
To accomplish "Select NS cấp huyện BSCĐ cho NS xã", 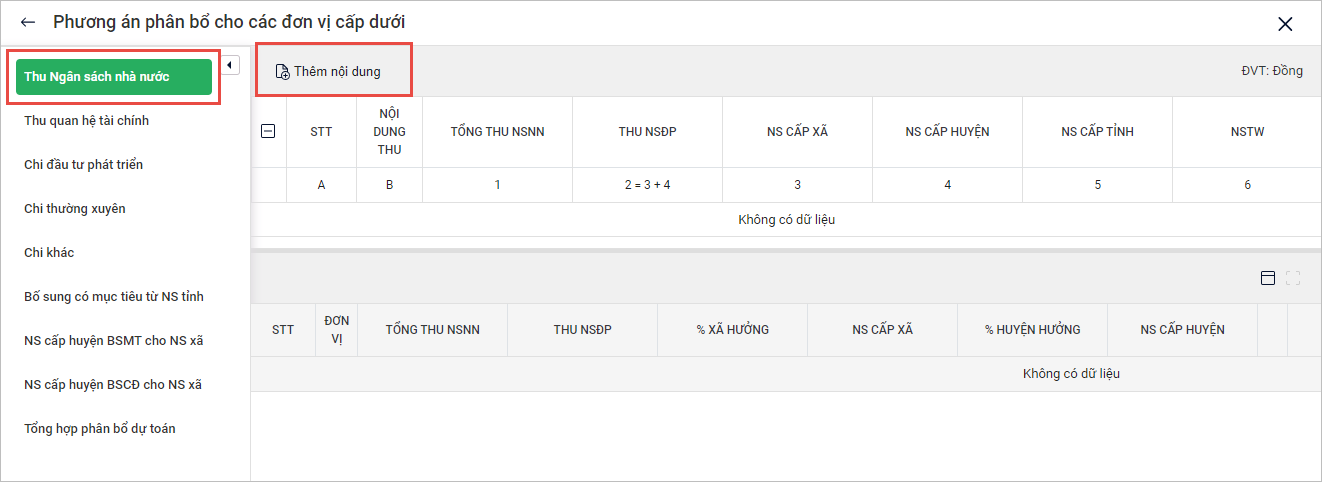I will click(x=113, y=385).
